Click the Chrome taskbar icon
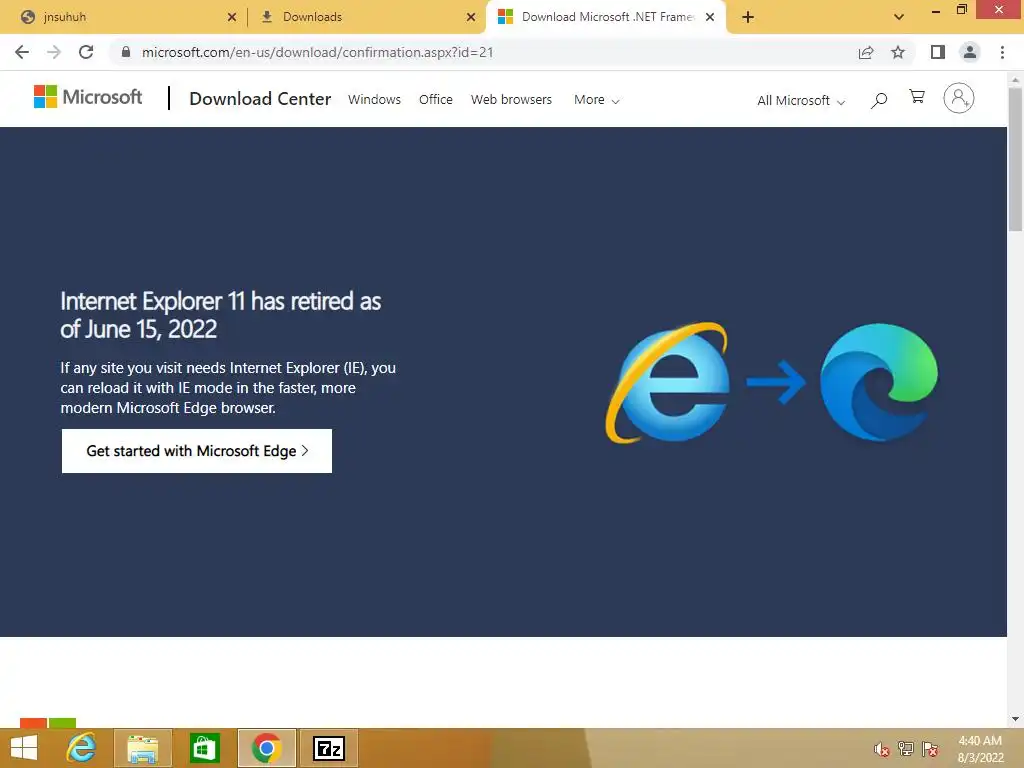1024x768 pixels. coord(266,748)
